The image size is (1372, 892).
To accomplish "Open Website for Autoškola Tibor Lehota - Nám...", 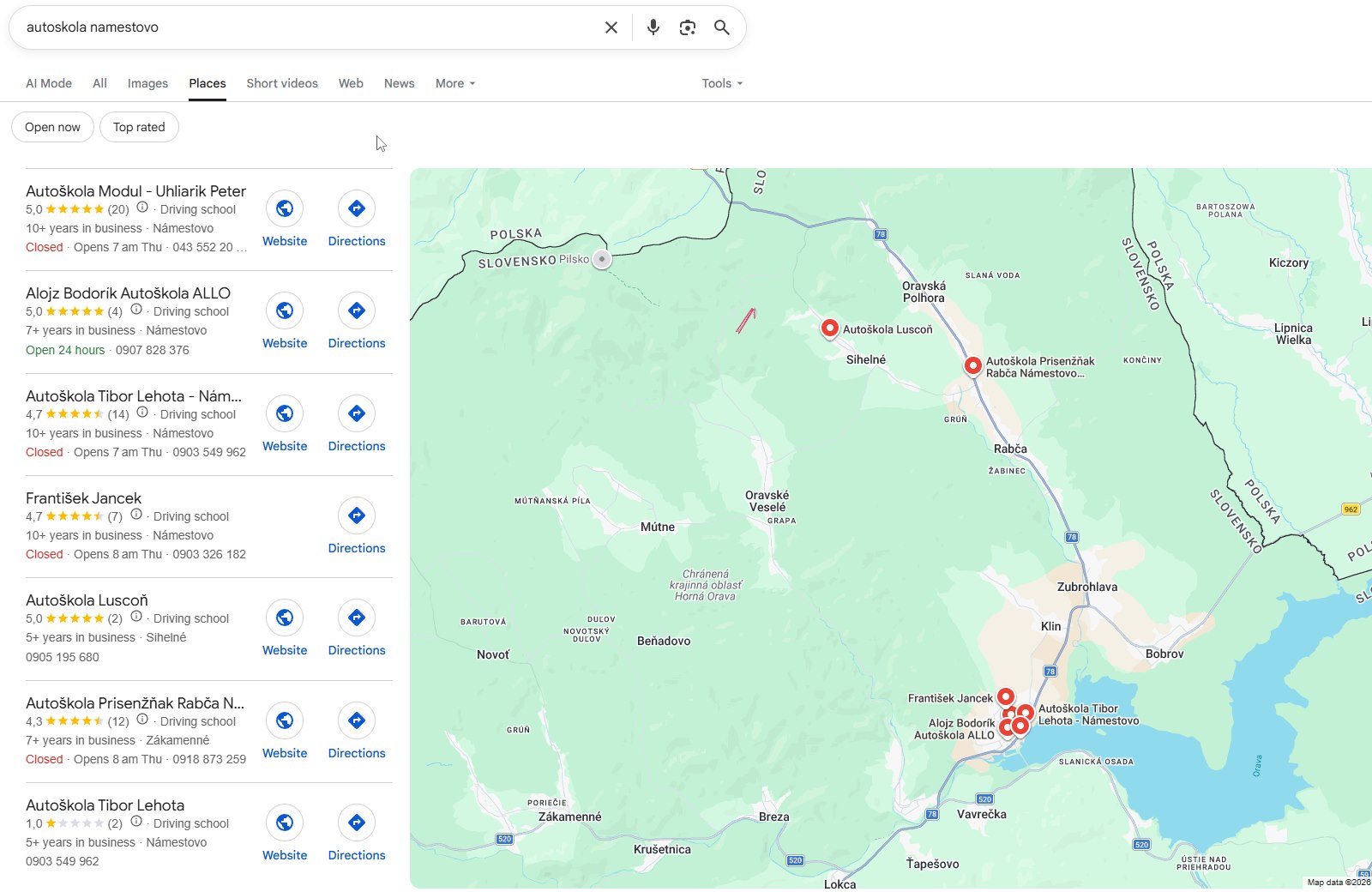I will pos(285,425).
